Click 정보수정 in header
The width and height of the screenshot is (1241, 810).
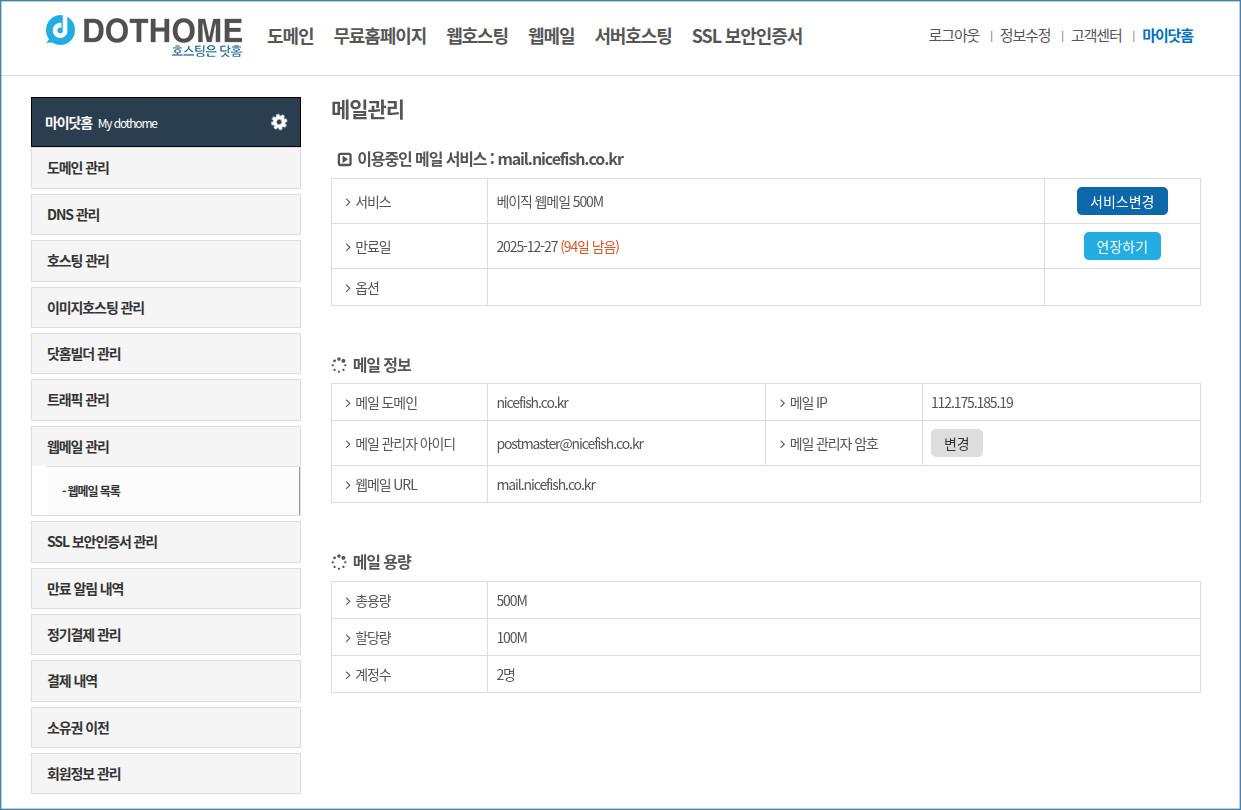(1025, 36)
